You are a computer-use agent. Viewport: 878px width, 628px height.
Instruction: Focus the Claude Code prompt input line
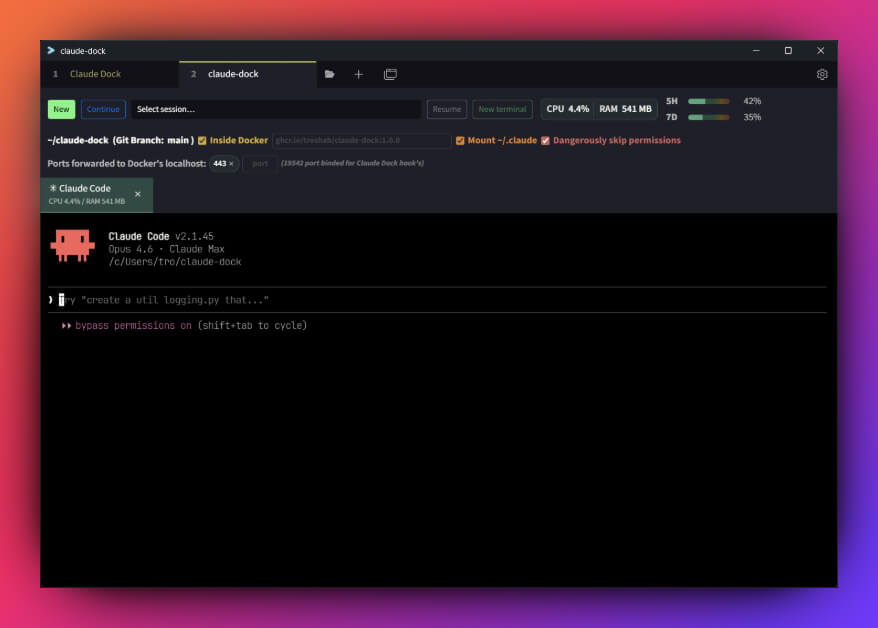tap(437, 300)
